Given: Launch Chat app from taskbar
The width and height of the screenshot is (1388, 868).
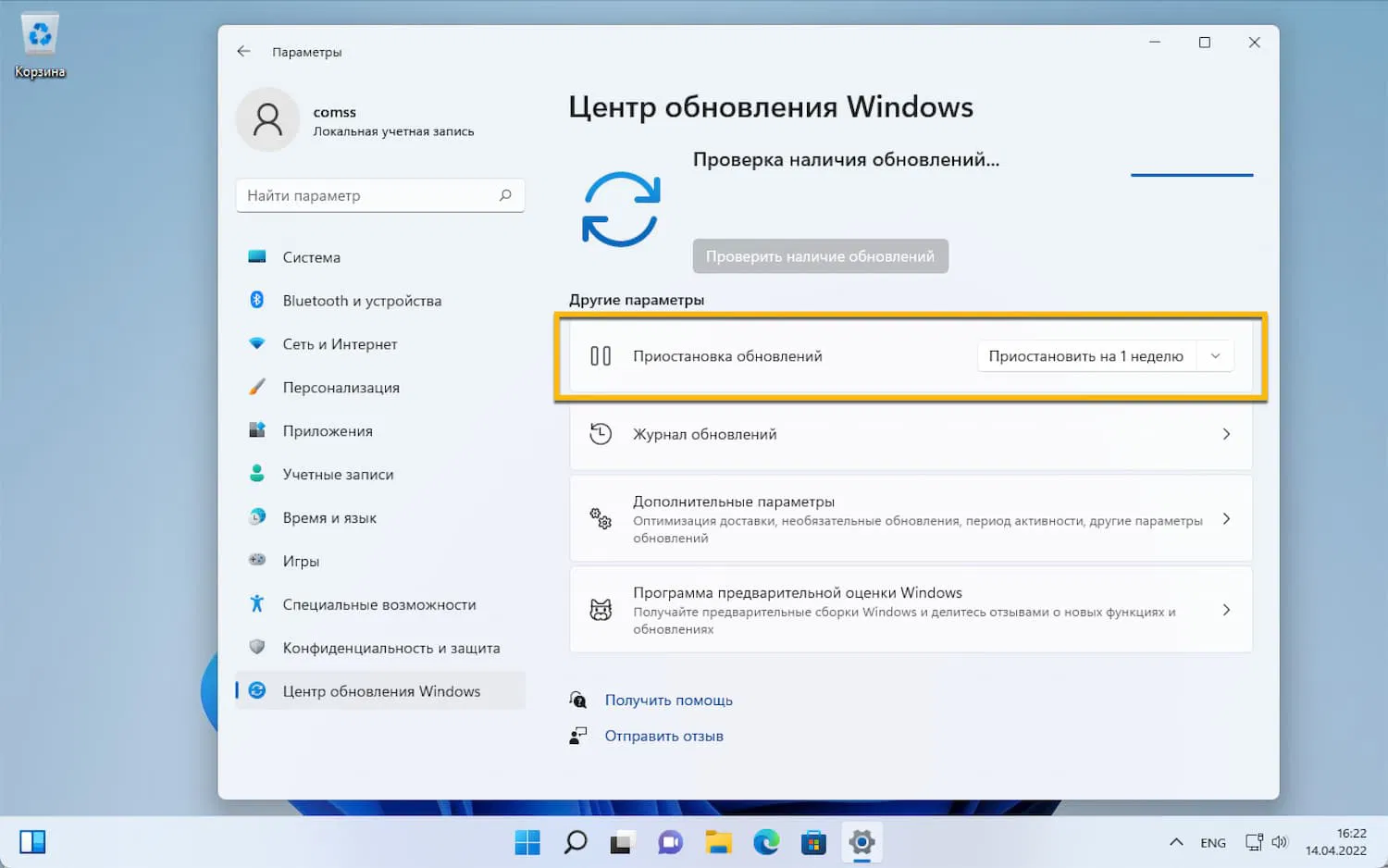Looking at the screenshot, I should point(670,842).
